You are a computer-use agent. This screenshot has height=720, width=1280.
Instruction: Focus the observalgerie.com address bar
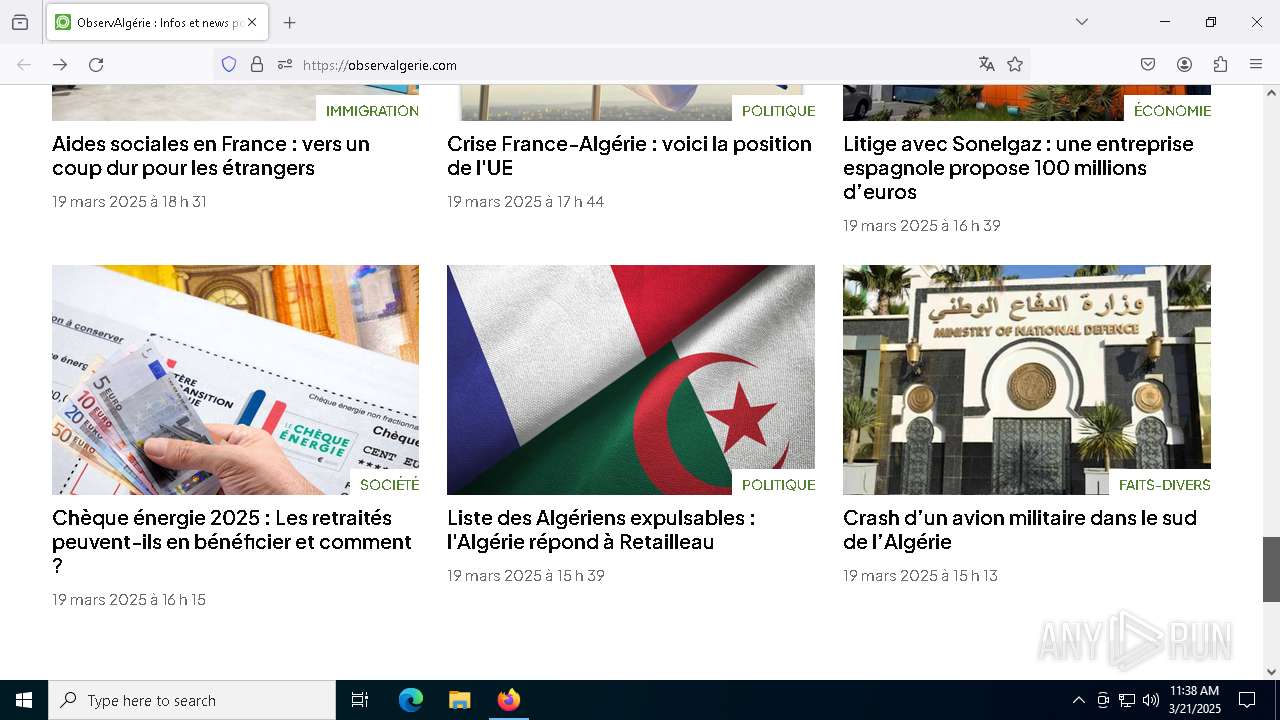[620, 65]
